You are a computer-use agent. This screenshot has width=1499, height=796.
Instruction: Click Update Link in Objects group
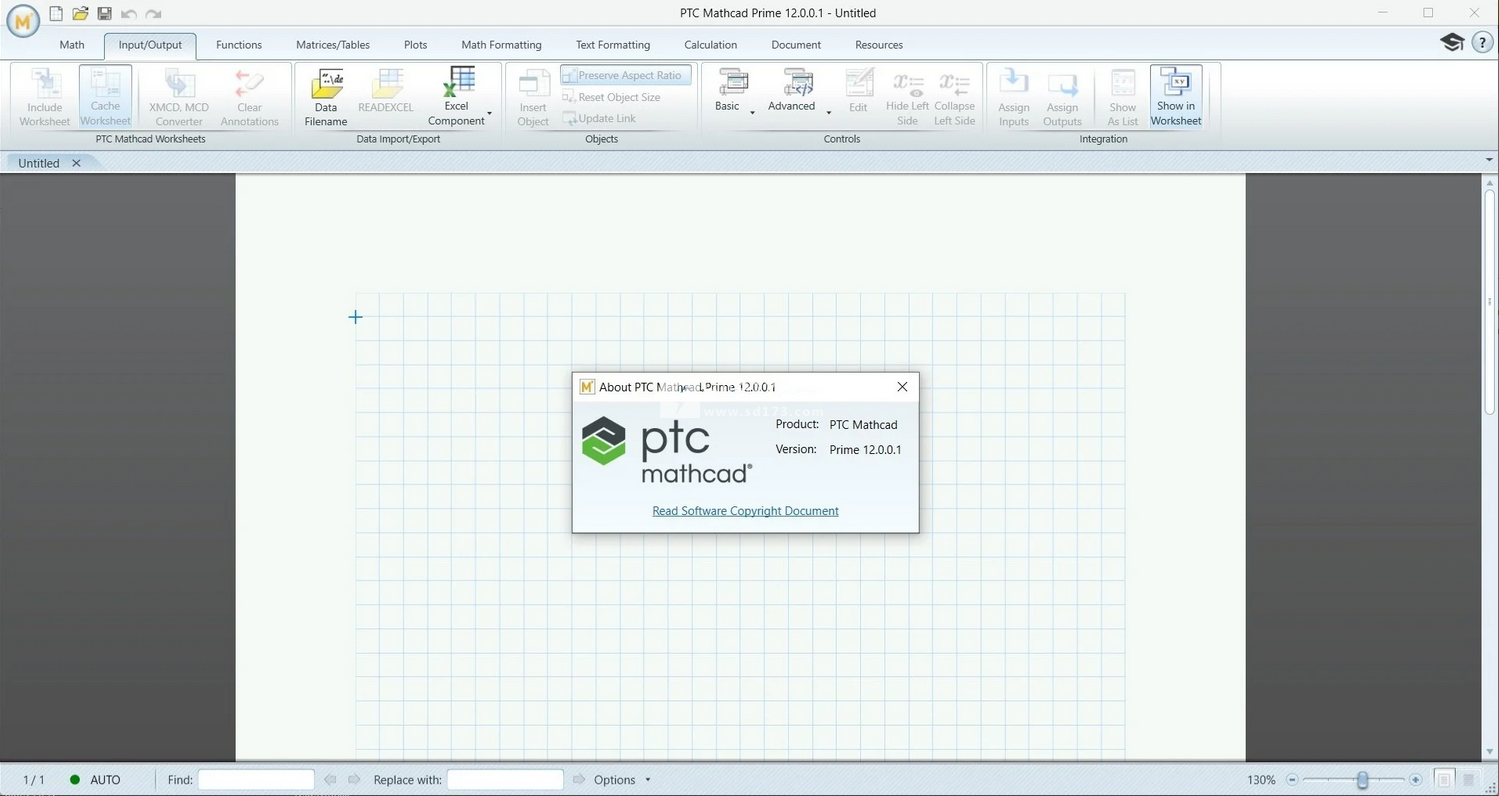click(599, 118)
